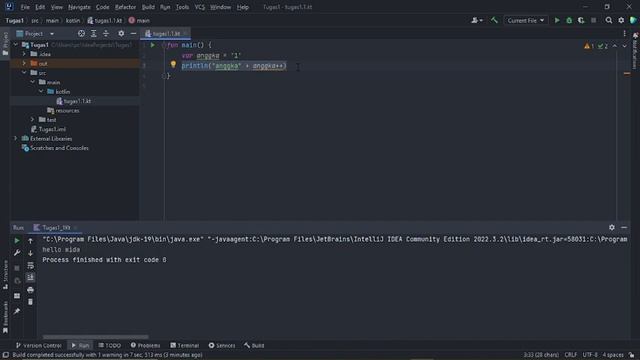640x360 pixels.
Task: Open the Terminal tool window
Action: click(x=184, y=345)
